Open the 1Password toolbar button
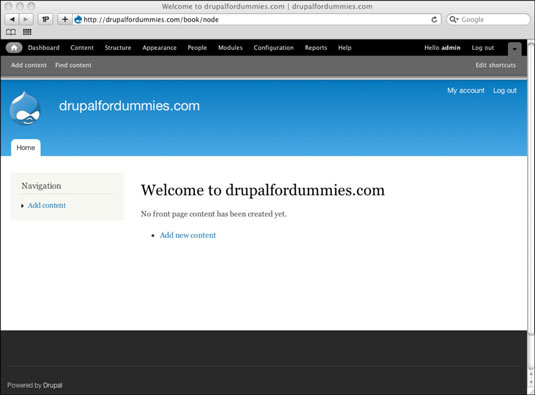The width and height of the screenshot is (535, 395). 45,19
